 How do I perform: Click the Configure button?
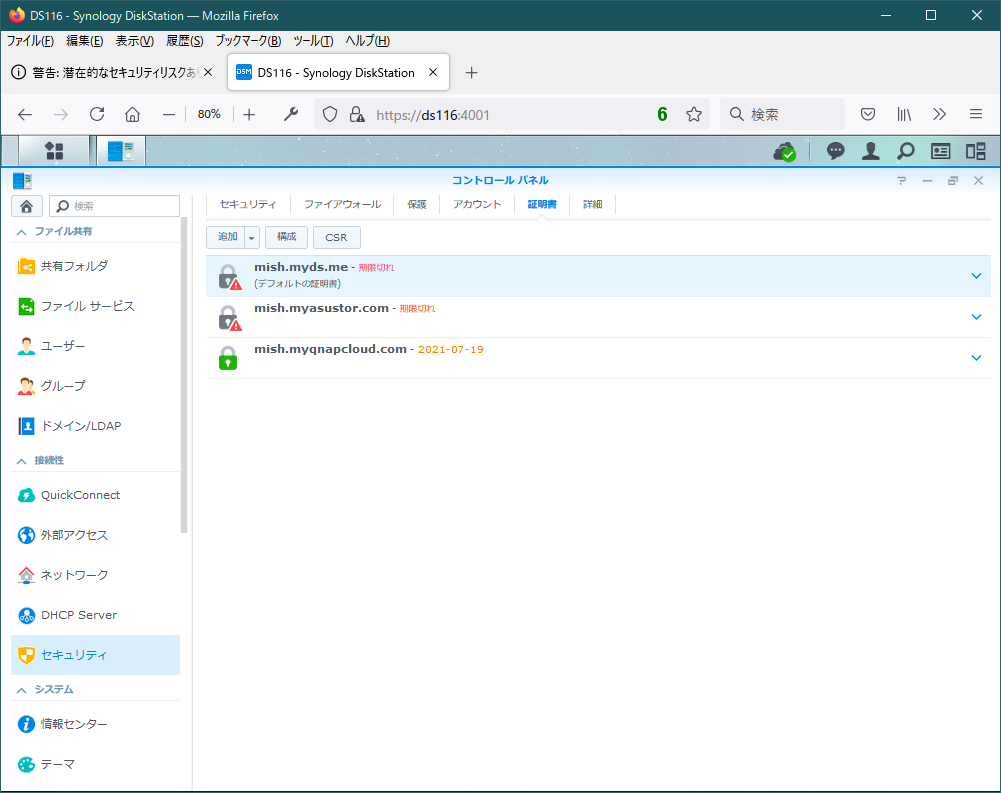coord(287,238)
